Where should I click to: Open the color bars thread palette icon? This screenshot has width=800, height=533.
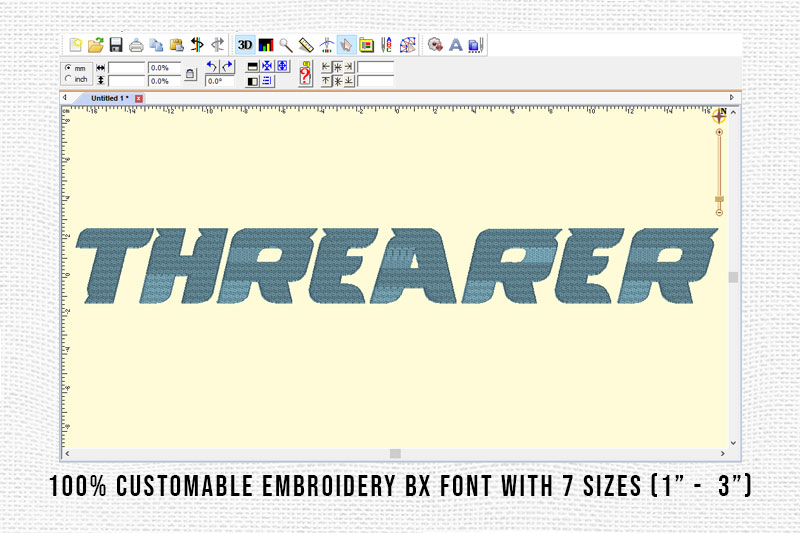pos(266,45)
